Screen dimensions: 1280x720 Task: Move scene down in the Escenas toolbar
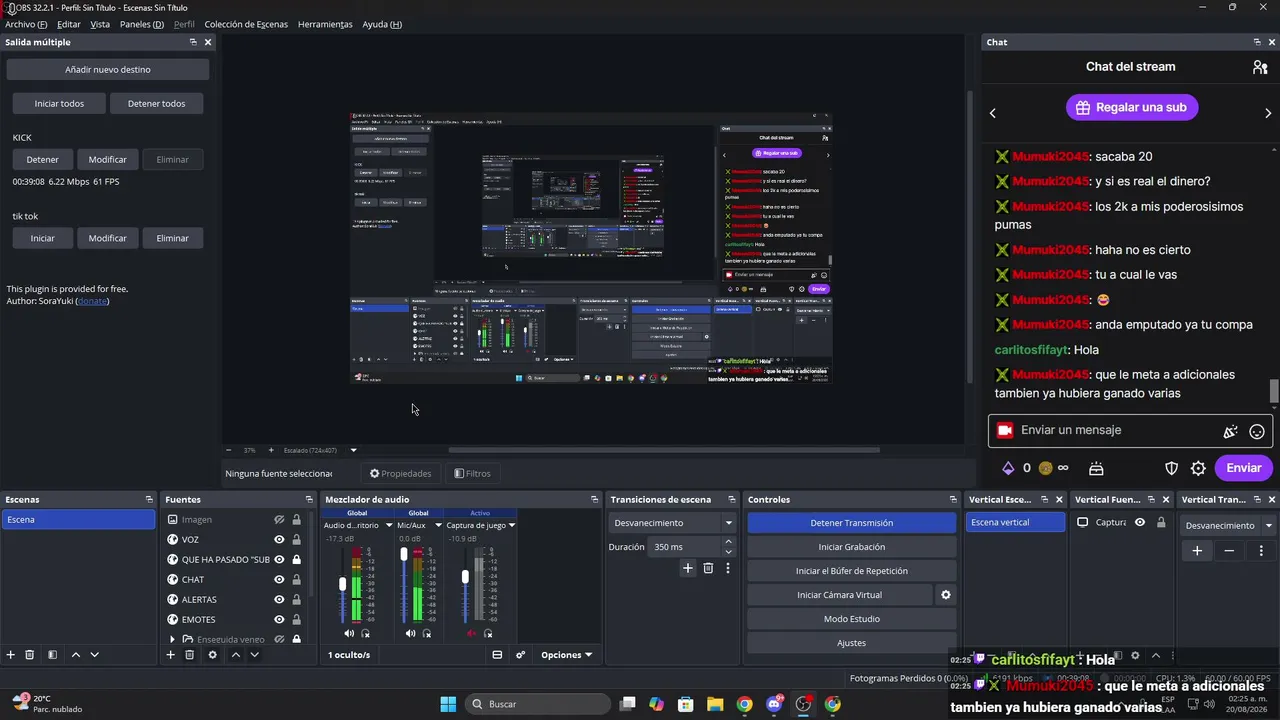point(94,655)
